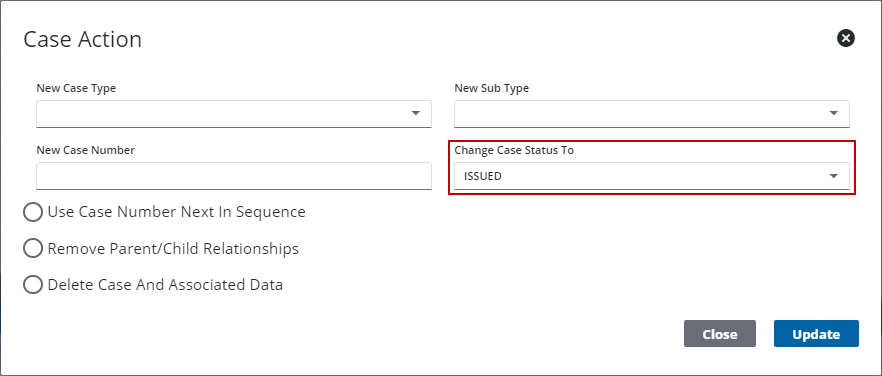Click the Remove Parent/Child Relationships label text
Screen dimensions: 882x376
[173, 248]
